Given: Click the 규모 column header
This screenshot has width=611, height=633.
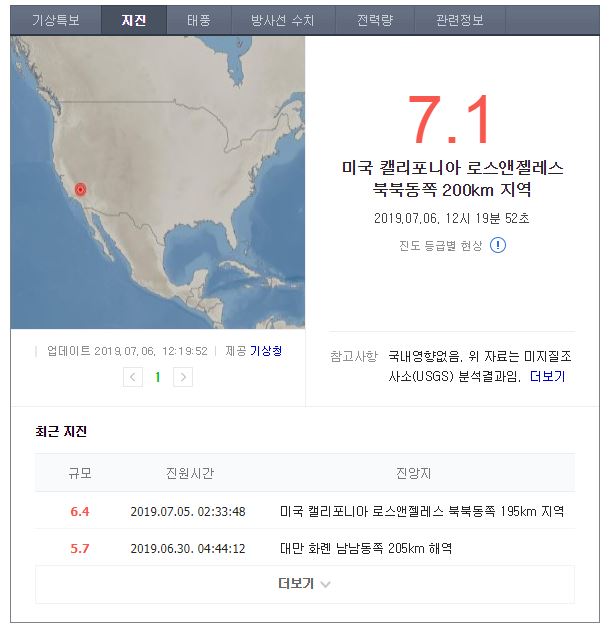Looking at the screenshot, I should pyautogui.click(x=80, y=473).
